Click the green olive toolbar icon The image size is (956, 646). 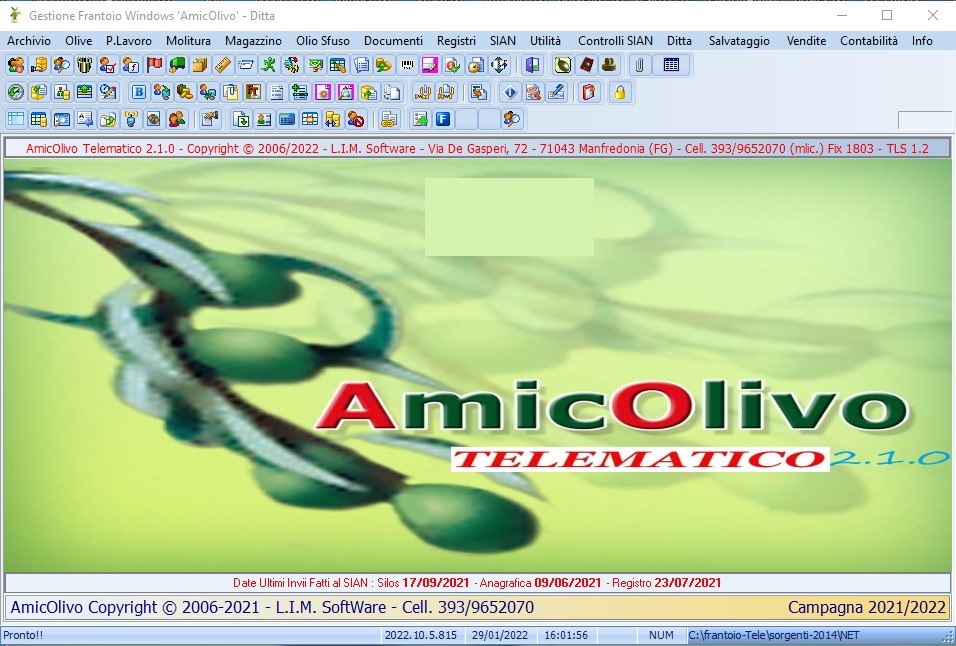click(x=563, y=65)
